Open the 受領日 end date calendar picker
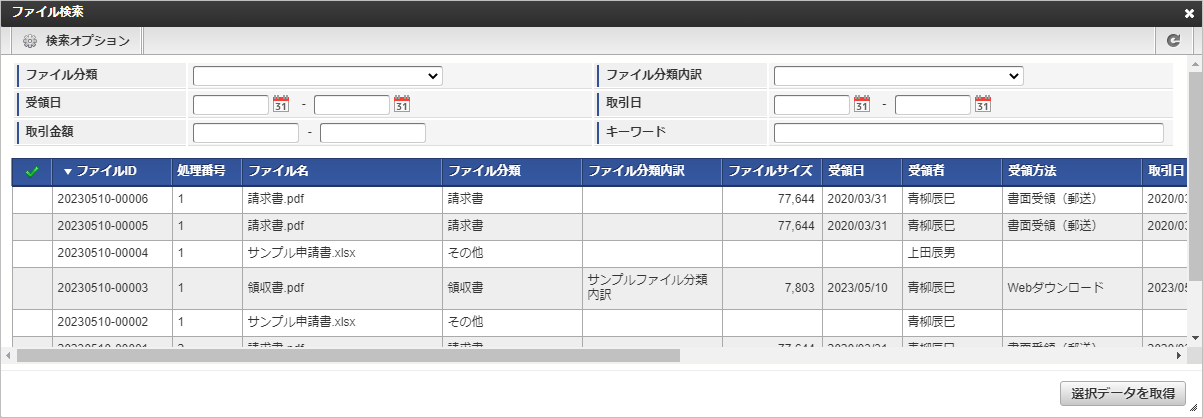Image resolution: width=1203 pixels, height=418 pixels. point(402,104)
